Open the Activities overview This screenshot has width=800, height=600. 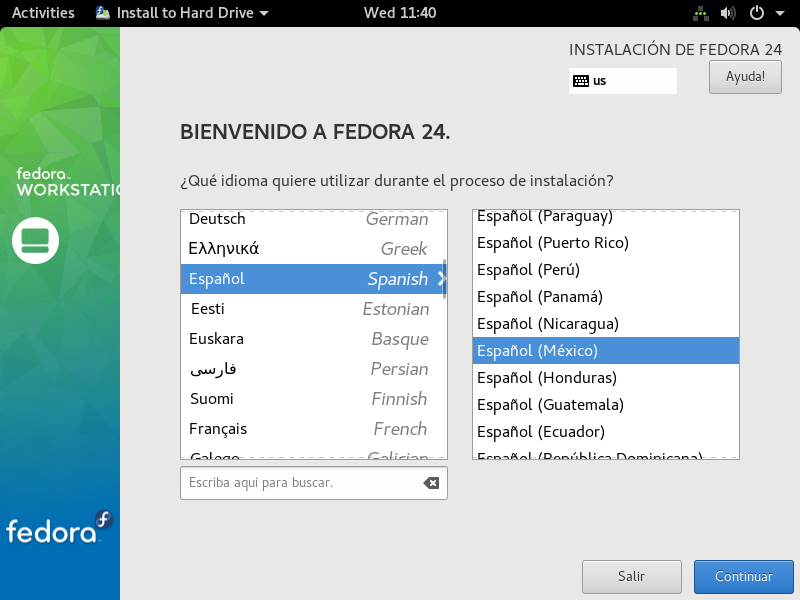[x=43, y=13]
